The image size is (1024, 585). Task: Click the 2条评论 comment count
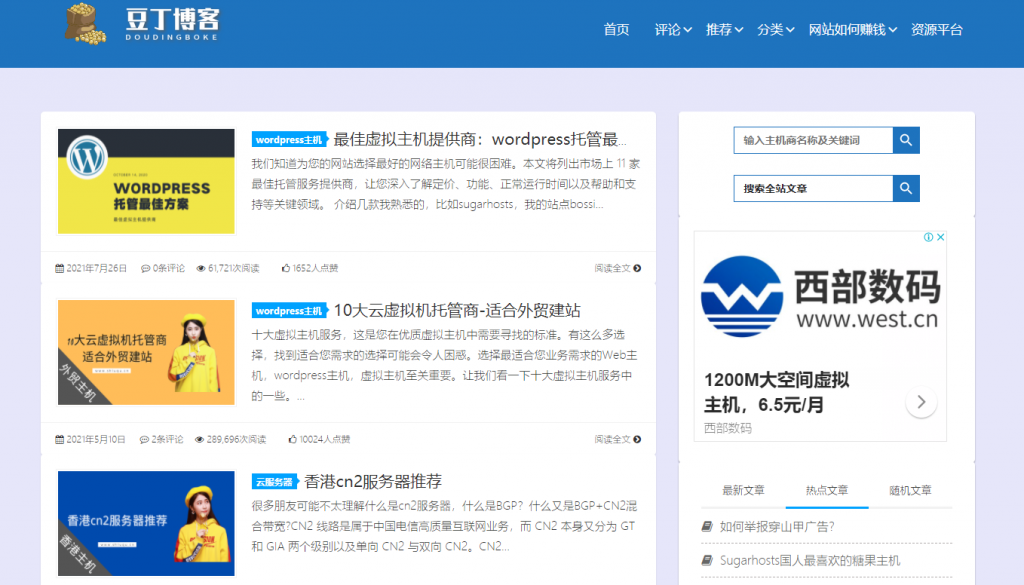tap(167, 439)
